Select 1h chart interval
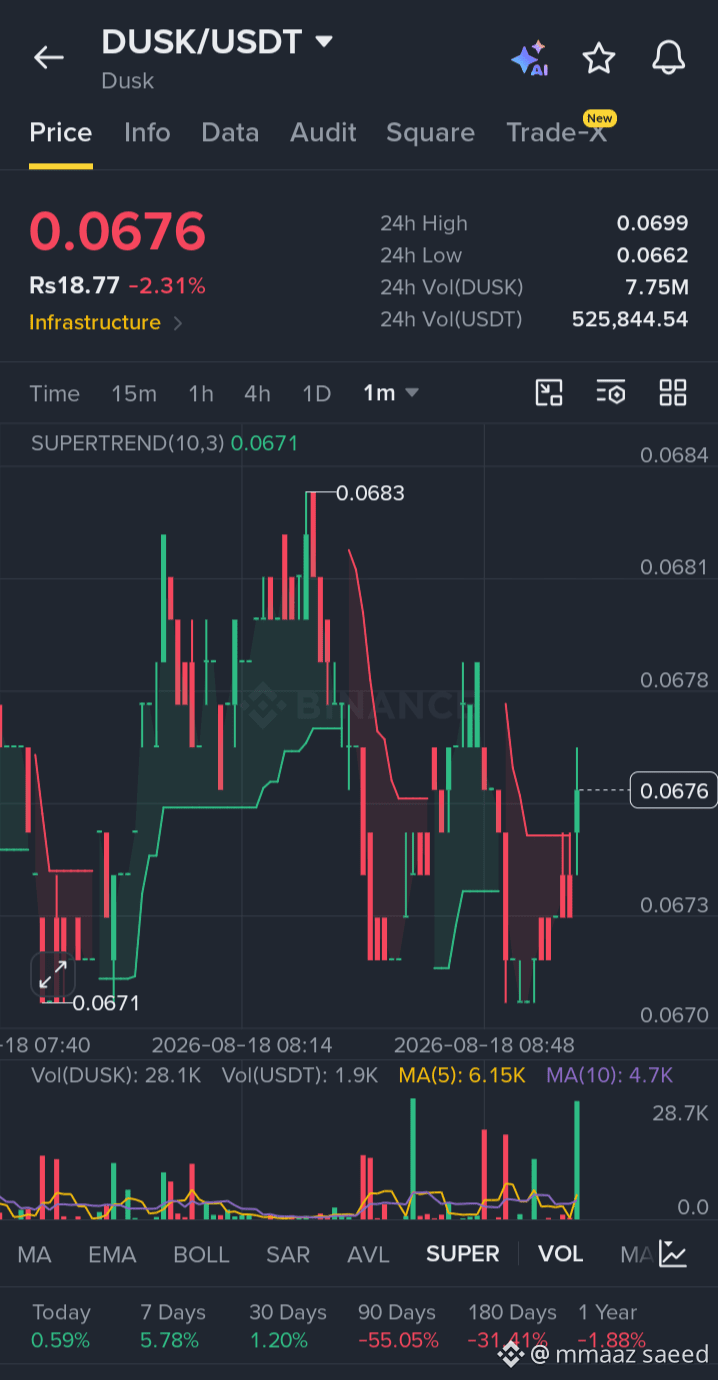This screenshot has height=1380, width=718. pos(201,394)
